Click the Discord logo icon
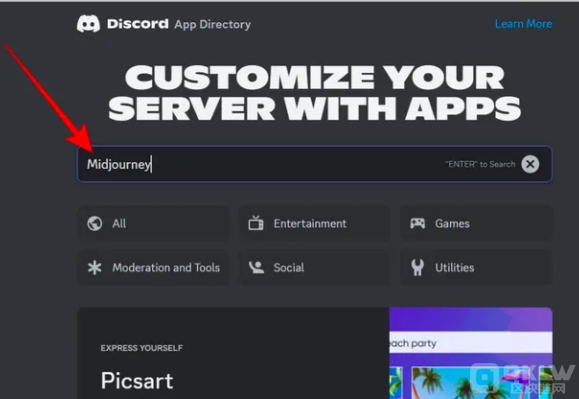 coord(88,24)
